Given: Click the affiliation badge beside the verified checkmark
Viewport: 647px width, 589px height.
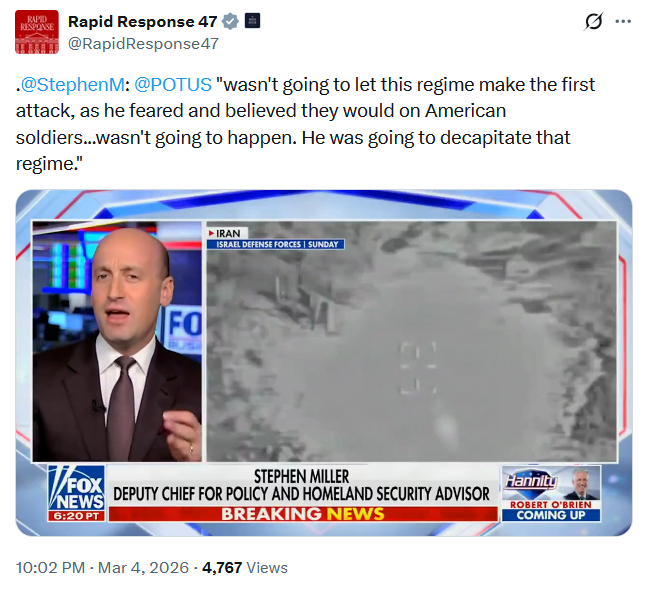Looking at the screenshot, I should [252, 21].
